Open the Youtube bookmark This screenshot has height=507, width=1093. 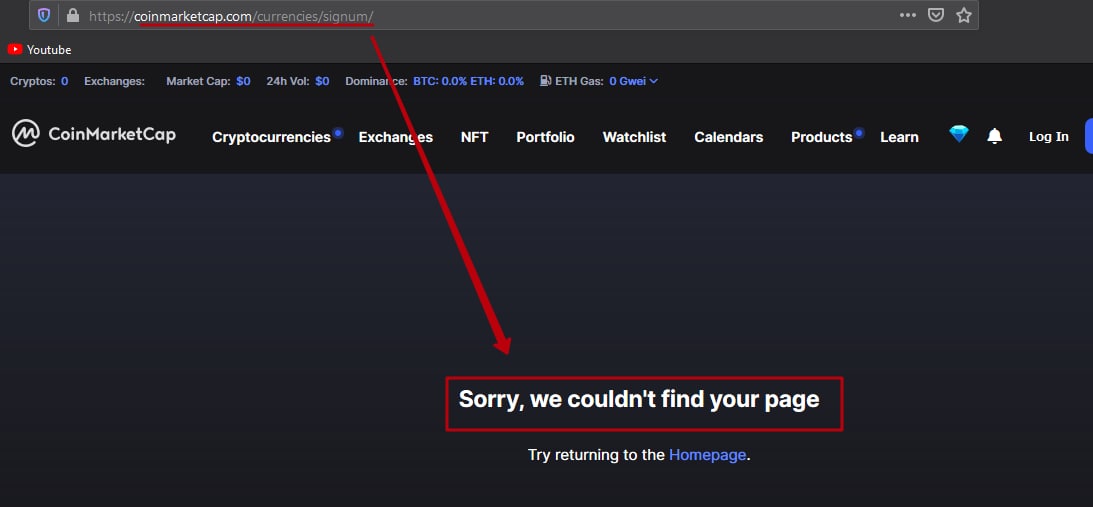(x=39, y=50)
